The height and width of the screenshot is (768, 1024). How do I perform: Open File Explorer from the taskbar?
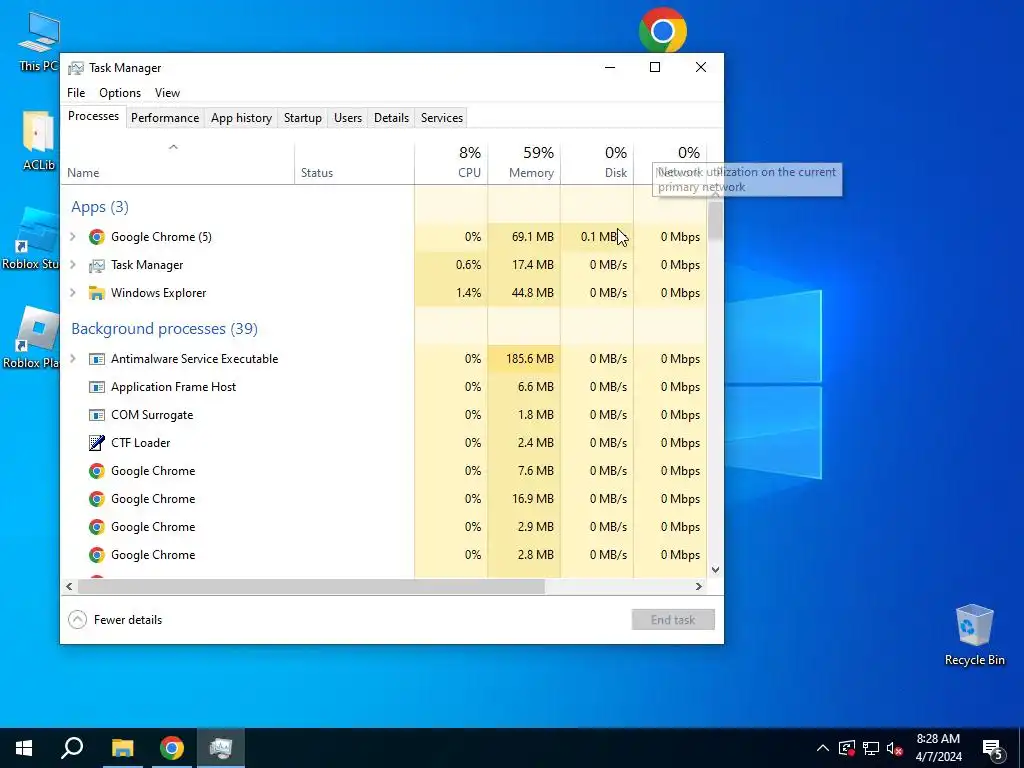122,748
